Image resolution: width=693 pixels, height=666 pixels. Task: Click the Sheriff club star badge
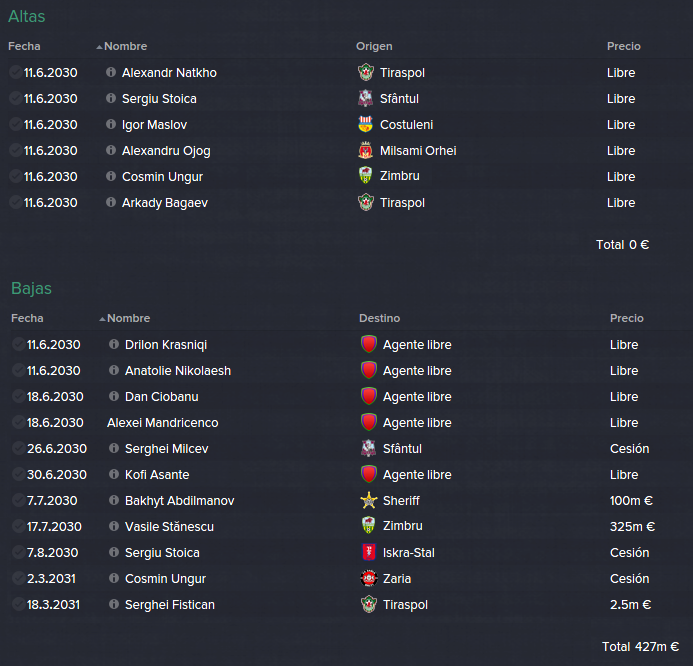coord(369,500)
